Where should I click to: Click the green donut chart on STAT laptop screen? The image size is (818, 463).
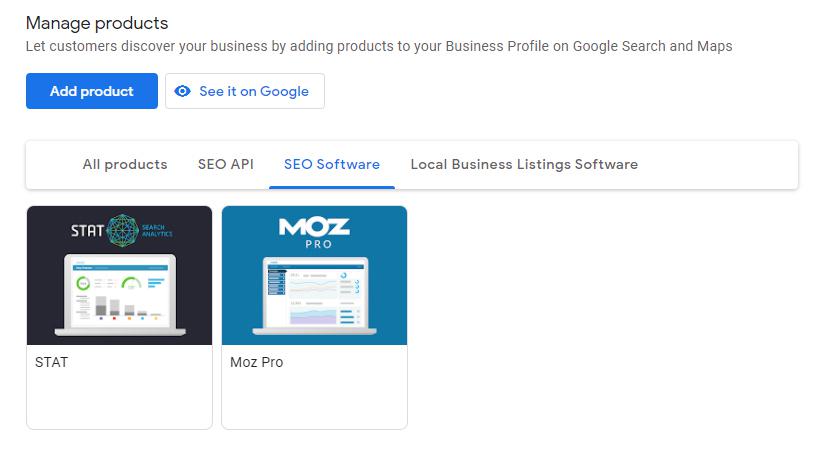(85, 283)
